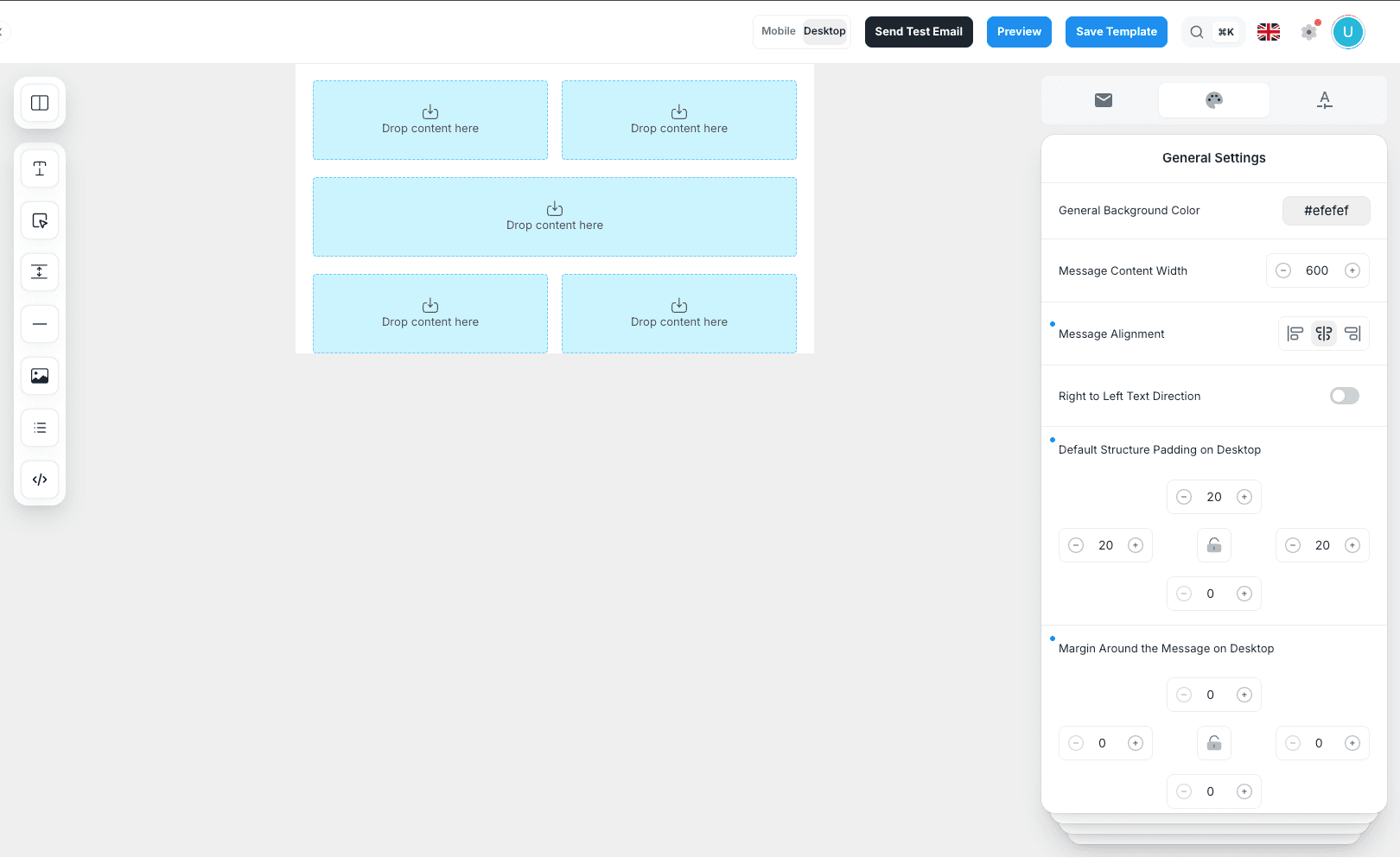Increase right structure padding on desktop
The image size is (1400, 858).
tap(1352, 545)
